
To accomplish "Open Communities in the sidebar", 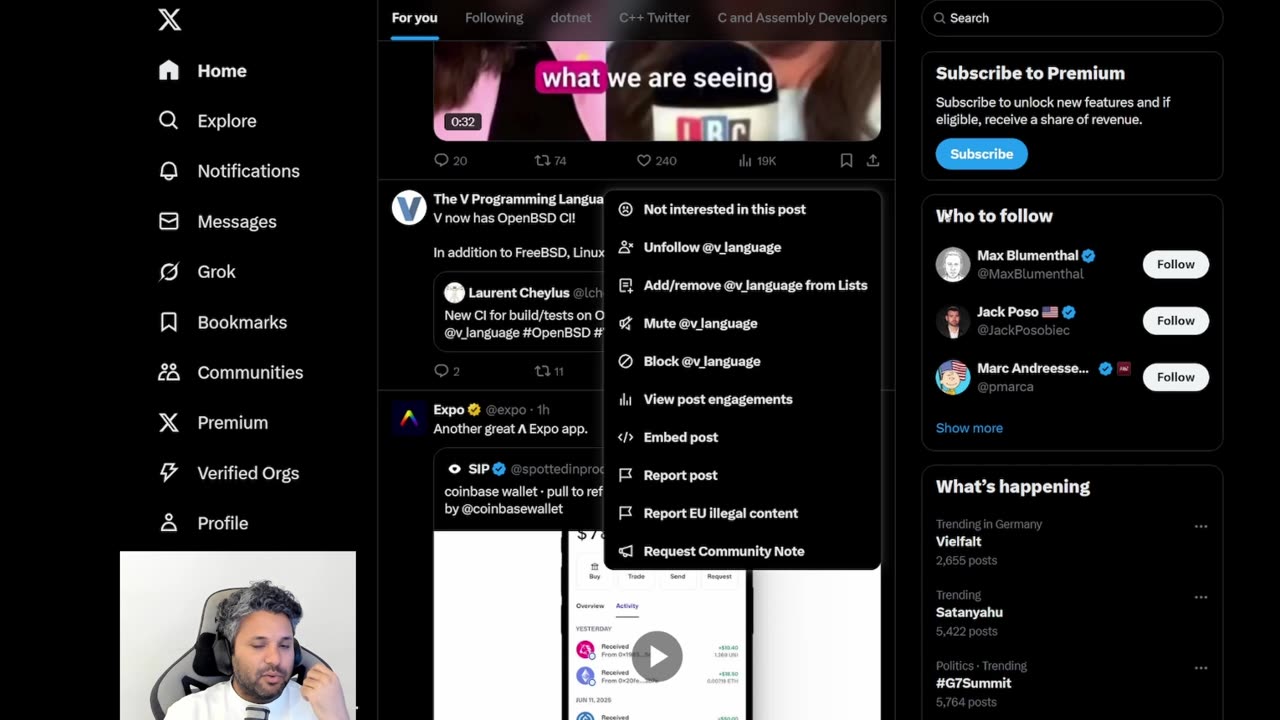I will click(x=230, y=372).
